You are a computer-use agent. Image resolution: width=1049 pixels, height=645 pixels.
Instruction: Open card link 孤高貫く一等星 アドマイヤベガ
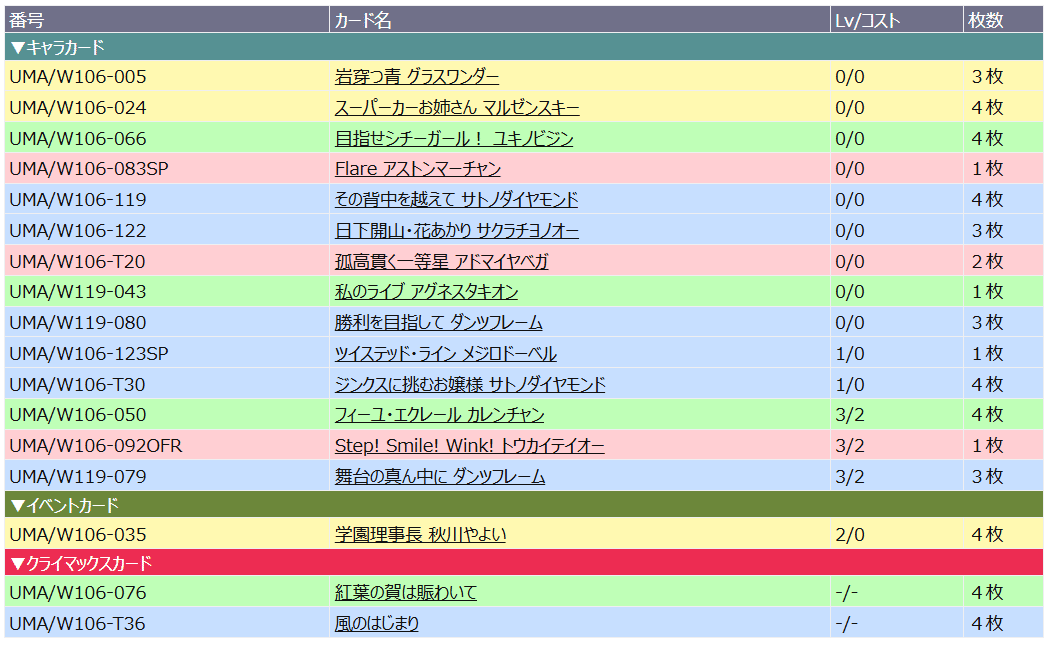point(442,262)
